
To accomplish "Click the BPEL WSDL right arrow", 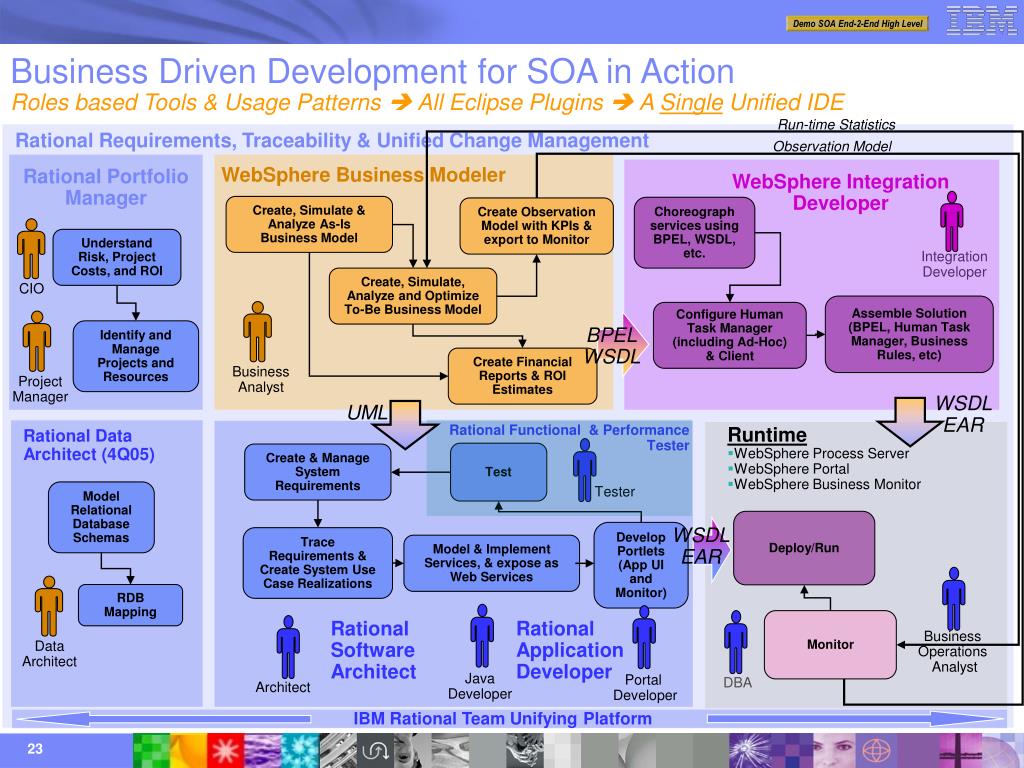I will click(x=633, y=344).
